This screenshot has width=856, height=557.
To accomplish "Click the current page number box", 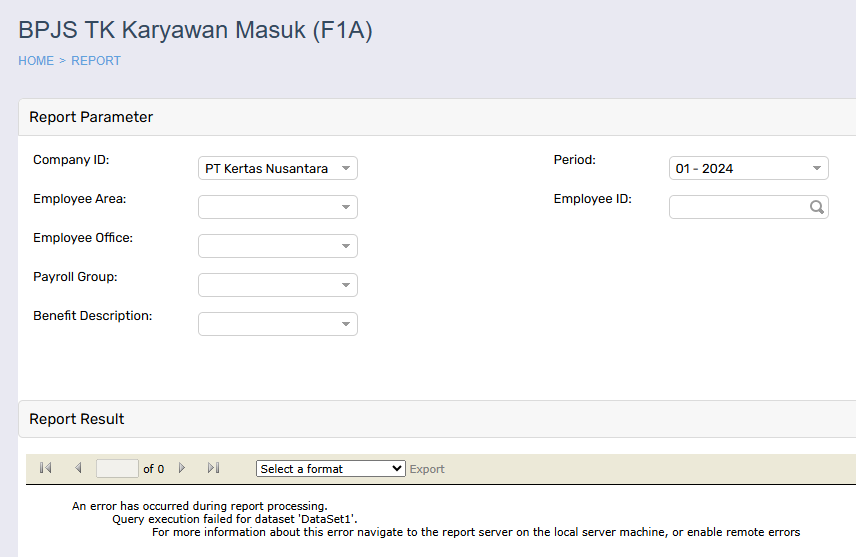I will [117, 468].
